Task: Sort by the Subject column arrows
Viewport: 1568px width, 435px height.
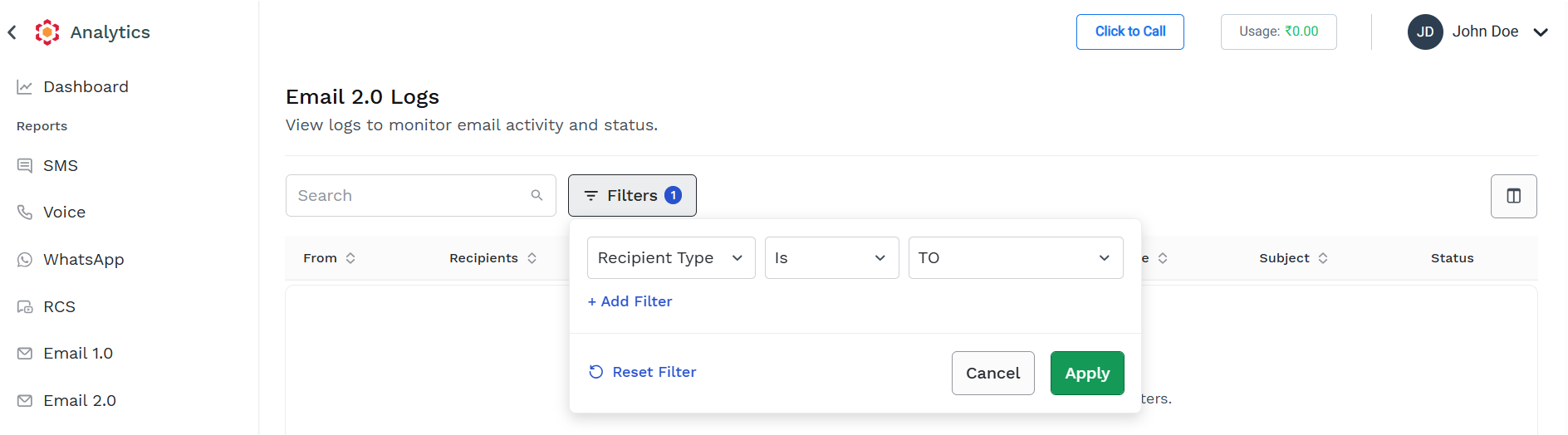Action: click(1323, 258)
